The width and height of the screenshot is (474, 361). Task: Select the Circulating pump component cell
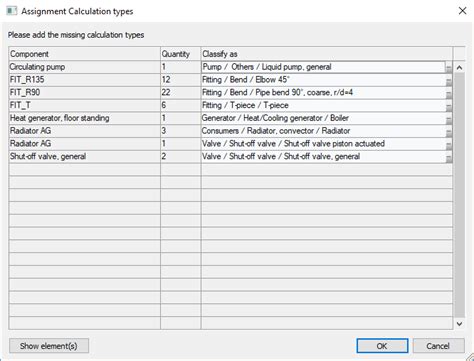coord(84,67)
